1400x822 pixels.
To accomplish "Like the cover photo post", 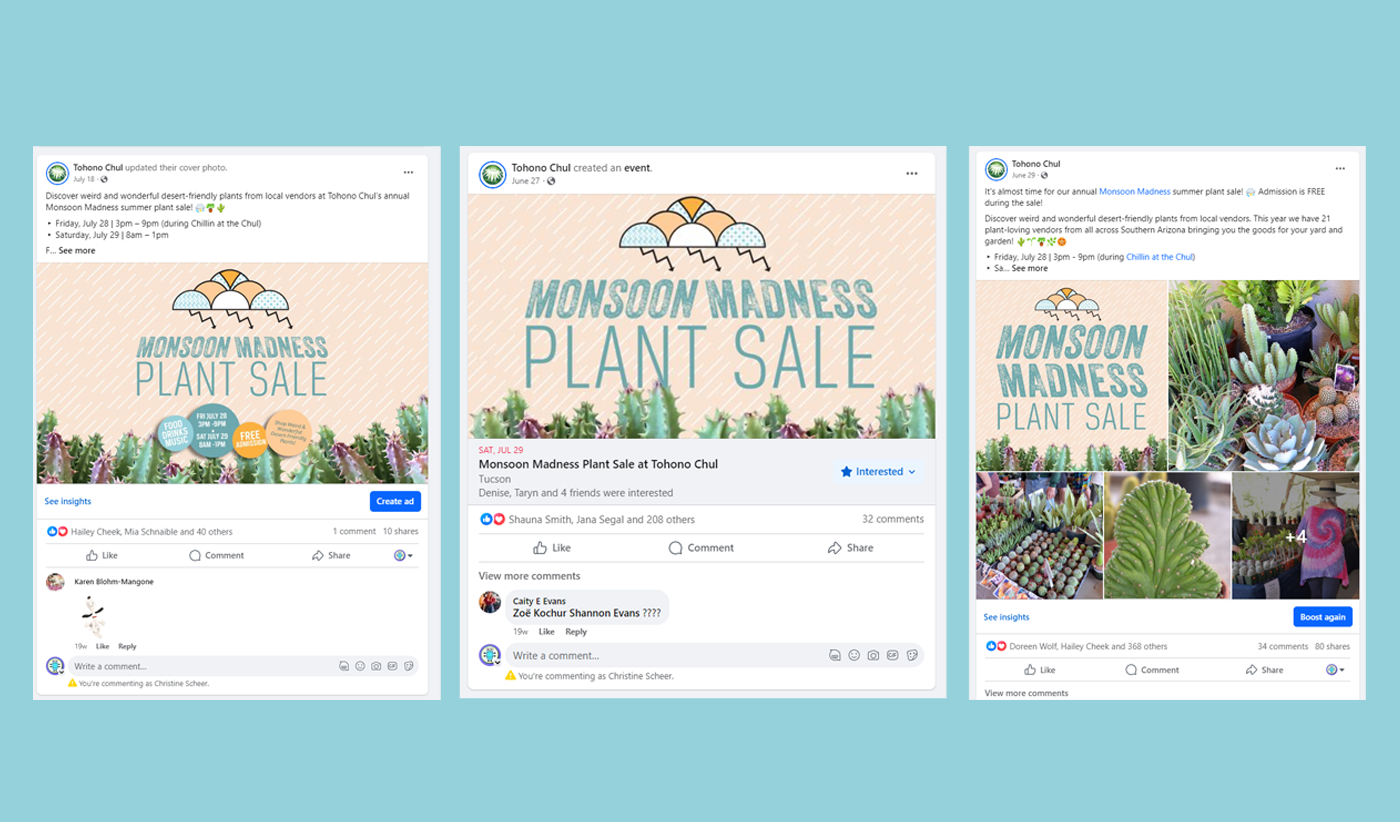I will [101, 555].
